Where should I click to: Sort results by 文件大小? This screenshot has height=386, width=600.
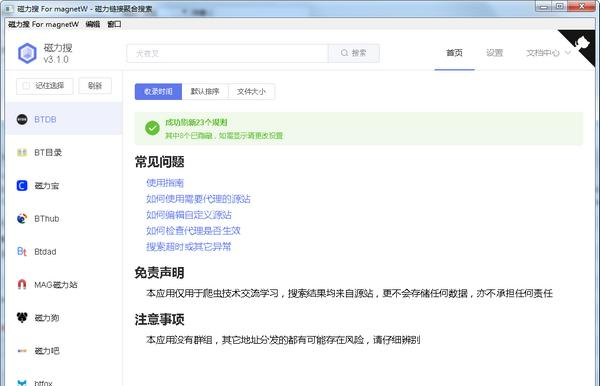[251, 92]
